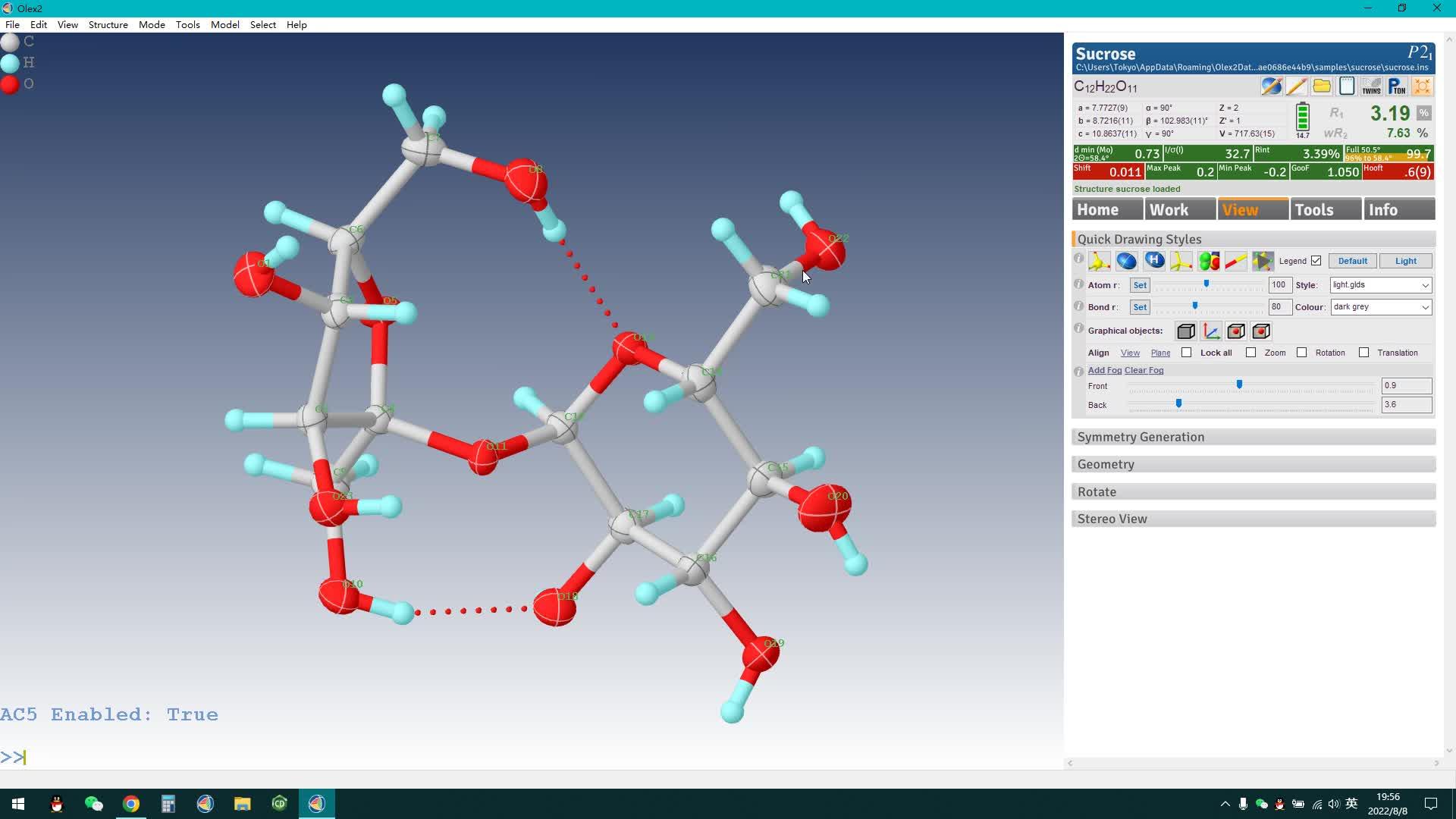This screenshot has width=1456, height=819.
Task: Apply the ellipsoid drawing style icon
Action: pyautogui.click(x=1127, y=261)
